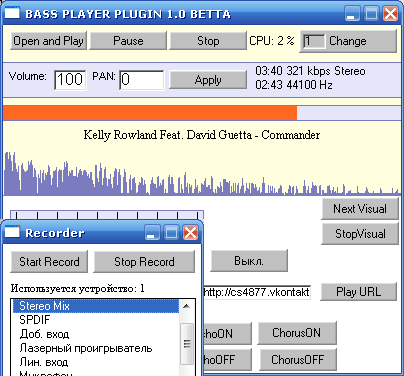The image size is (404, 376).
Task: Turn off chorus with ChorusOFF
Action: 298,359
